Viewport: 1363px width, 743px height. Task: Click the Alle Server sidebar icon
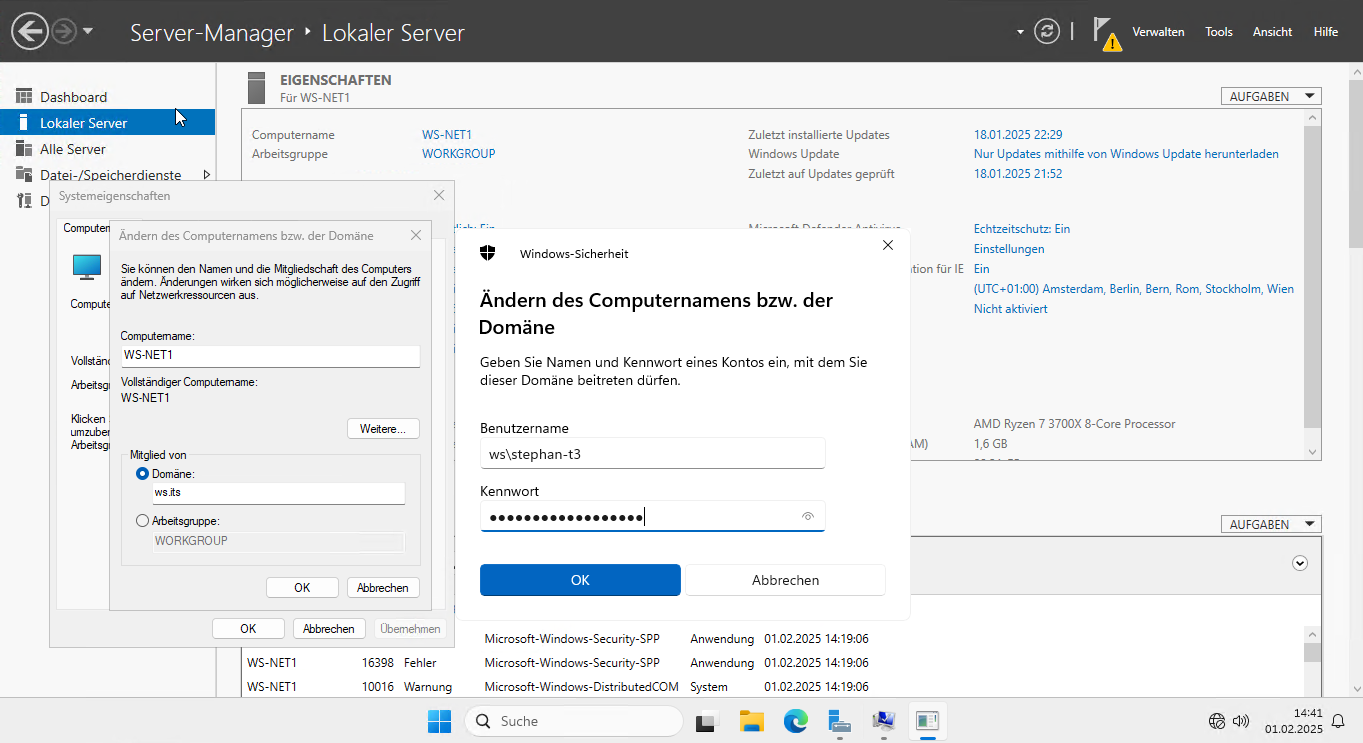24,149
